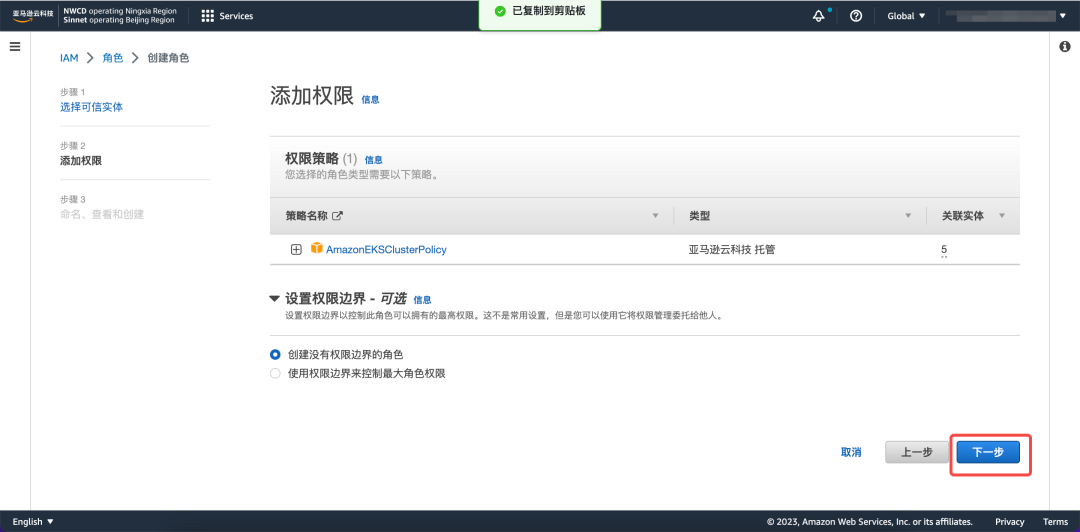This screenshot has height=532, width=1080.
Task: Open the English language dropdown
Action: 33,522
